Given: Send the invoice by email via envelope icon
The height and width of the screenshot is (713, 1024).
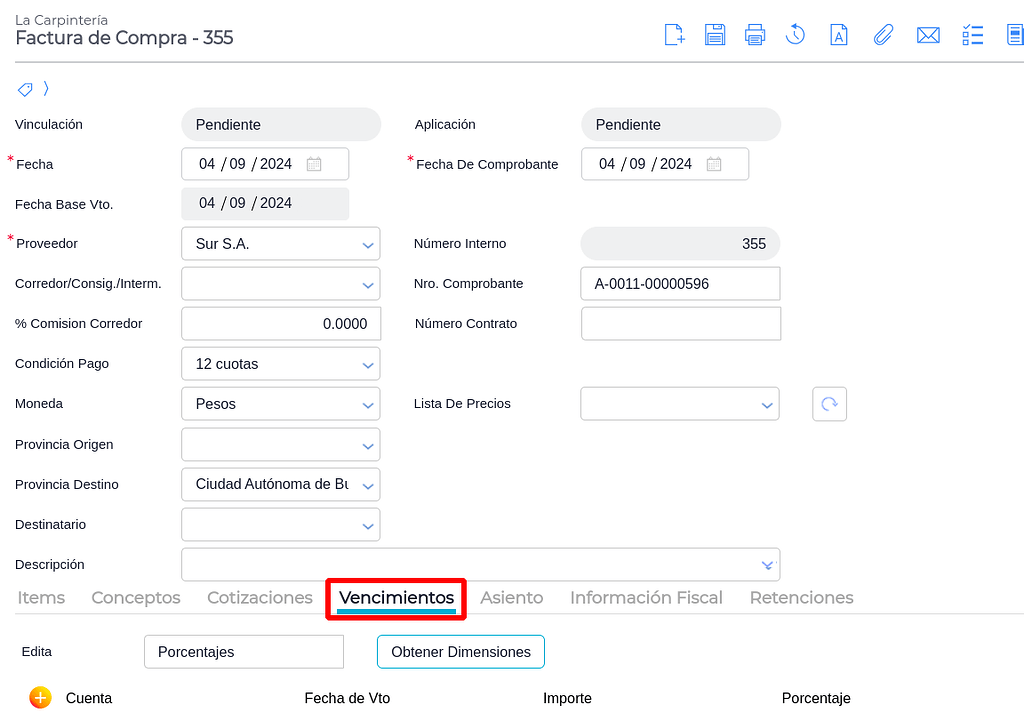Looking at the screenshot, I should [x=928, y=34].
